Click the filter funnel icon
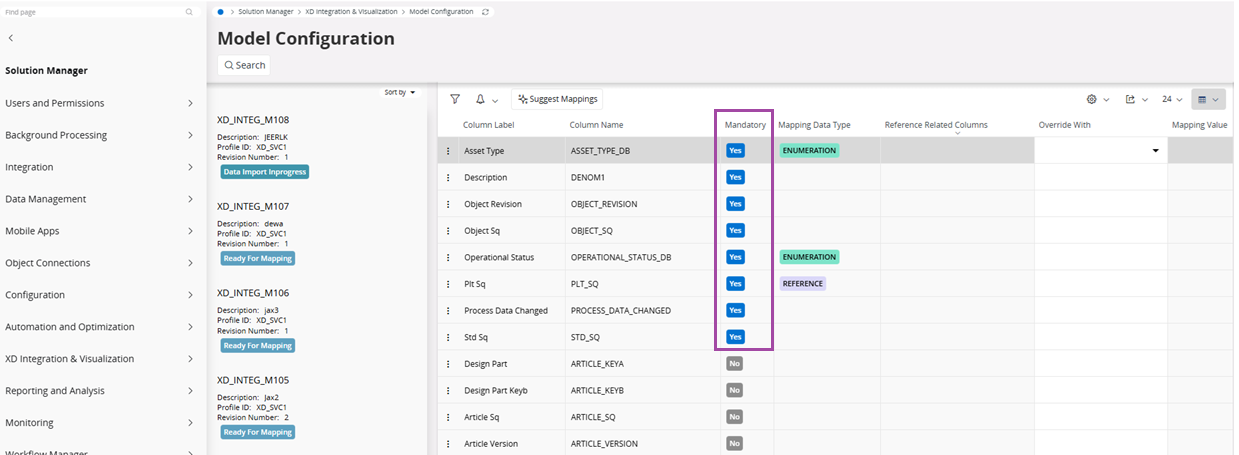This screenshot has width=1239, height=455. (455, 99)
